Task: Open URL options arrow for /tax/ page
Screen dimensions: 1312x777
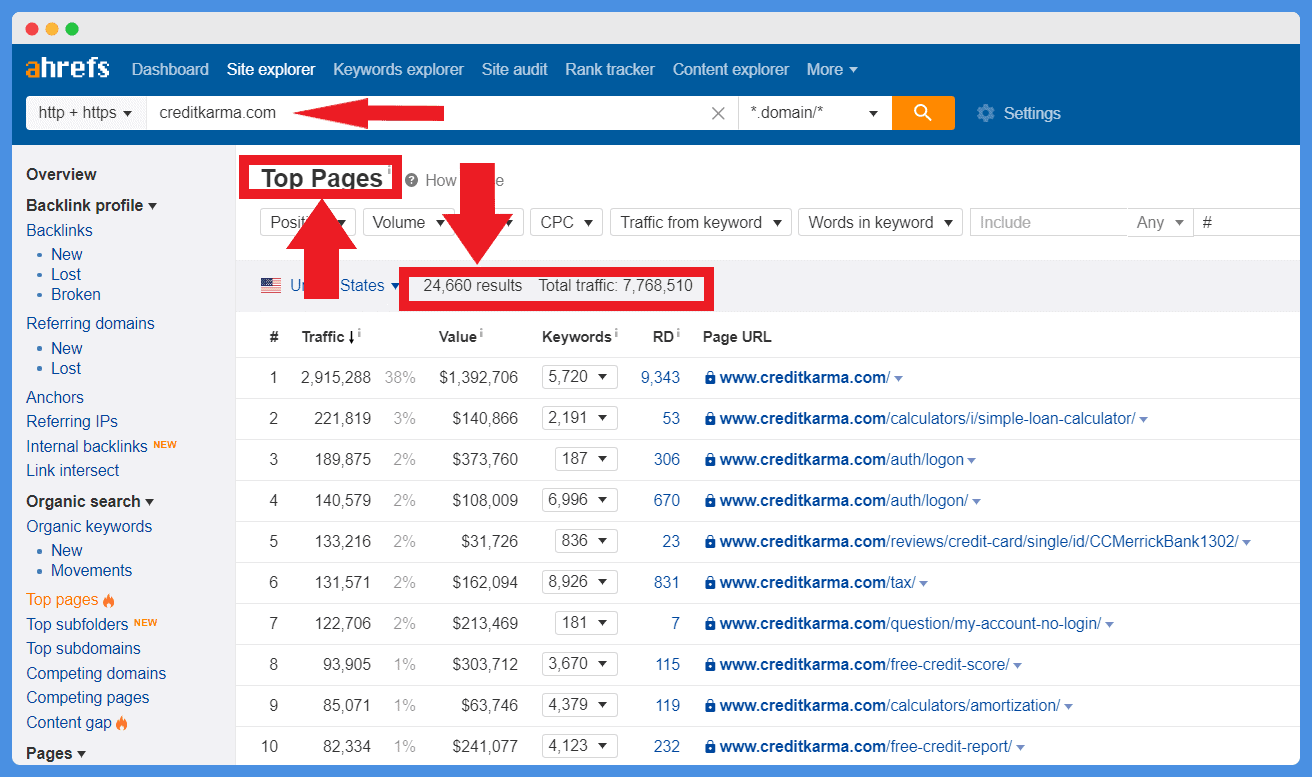Action: (924, 584)
